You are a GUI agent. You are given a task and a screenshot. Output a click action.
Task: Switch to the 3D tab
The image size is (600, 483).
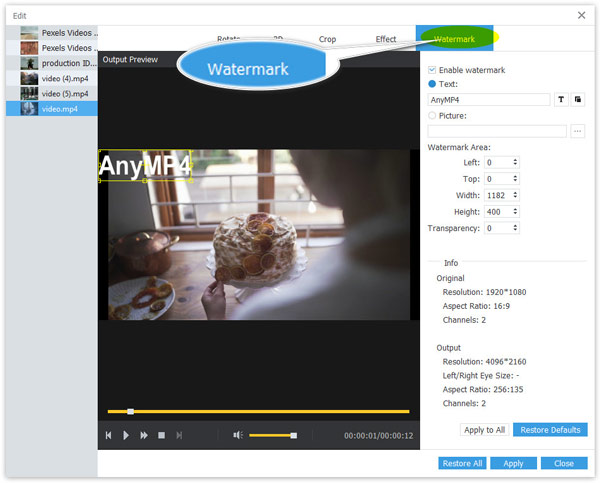tap(278, 39)
